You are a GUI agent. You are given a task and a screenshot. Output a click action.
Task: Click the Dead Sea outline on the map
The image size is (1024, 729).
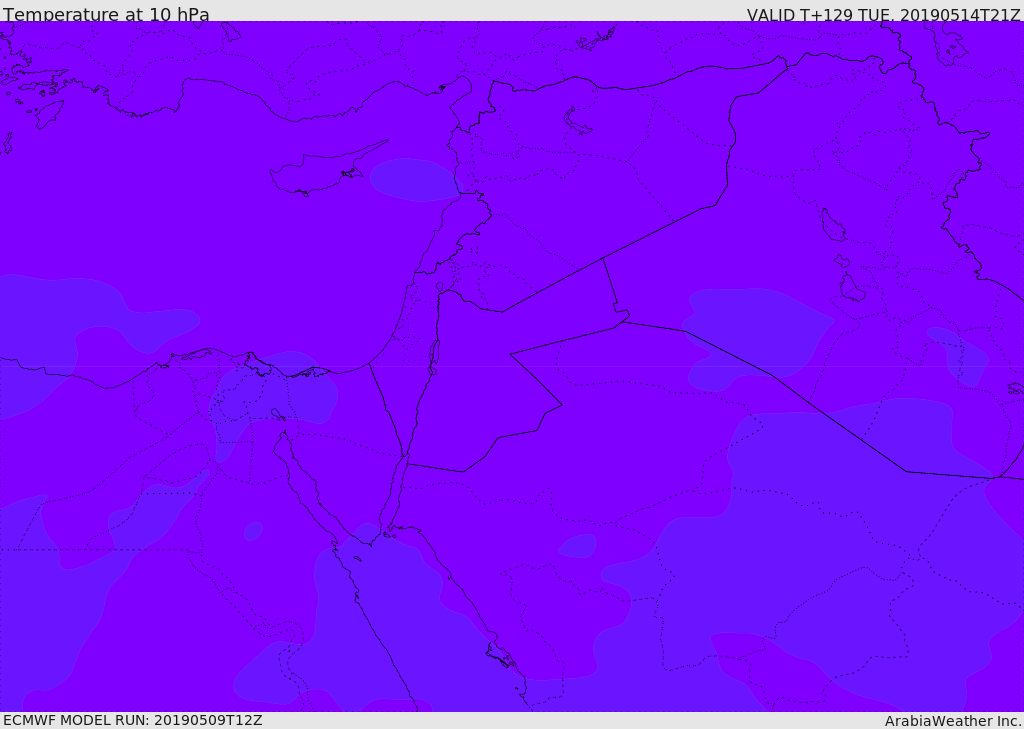[434, 357]
